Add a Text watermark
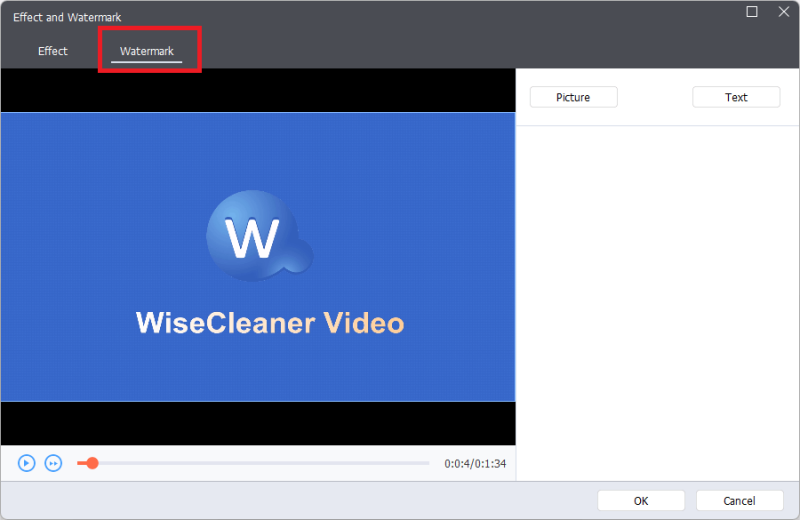 click(736, 97)
